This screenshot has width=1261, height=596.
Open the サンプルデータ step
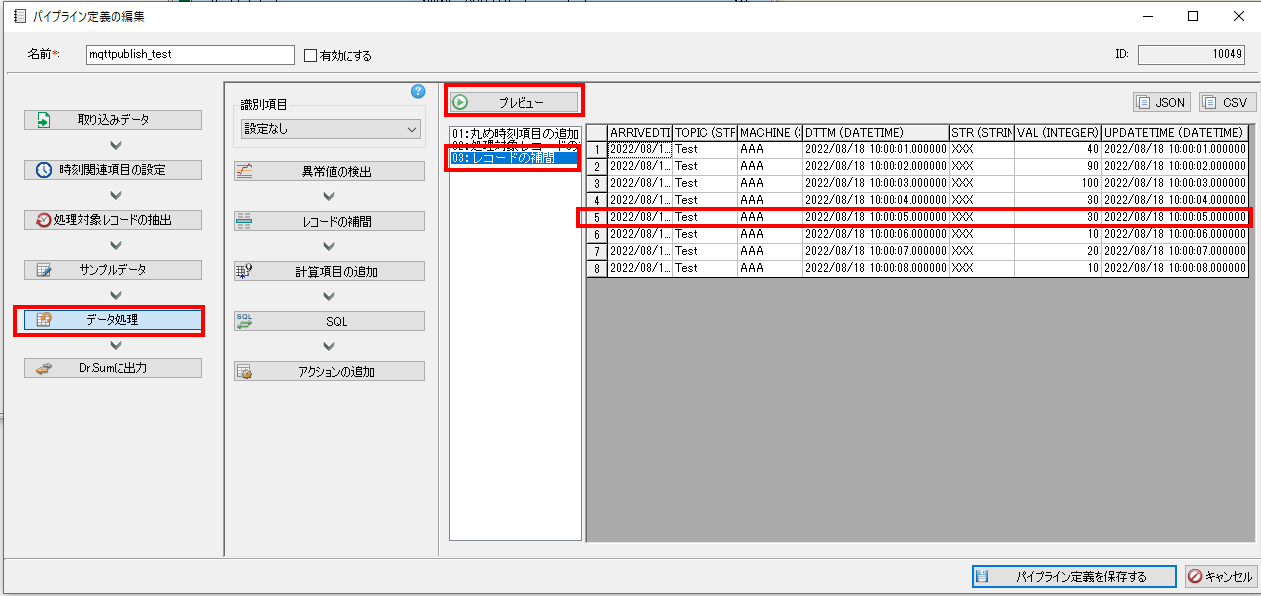(113, 270)
